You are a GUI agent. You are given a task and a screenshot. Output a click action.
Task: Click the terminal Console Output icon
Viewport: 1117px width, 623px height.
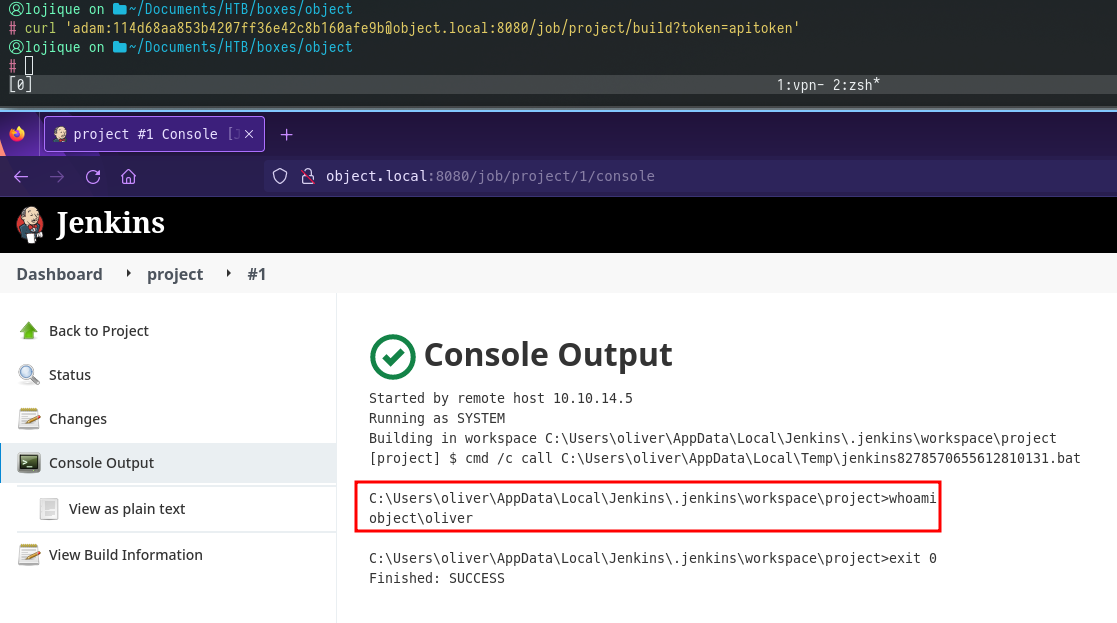click(29, 463)
